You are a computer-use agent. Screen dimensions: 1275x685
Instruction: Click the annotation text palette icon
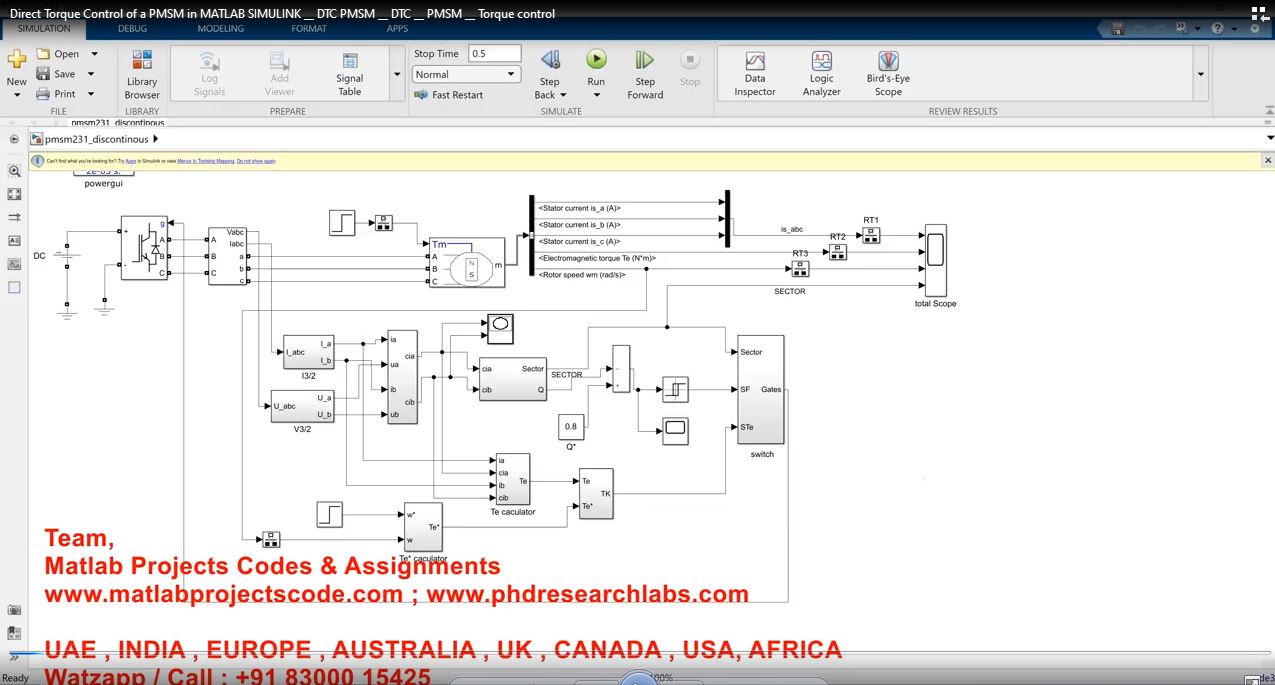[14, 241]
